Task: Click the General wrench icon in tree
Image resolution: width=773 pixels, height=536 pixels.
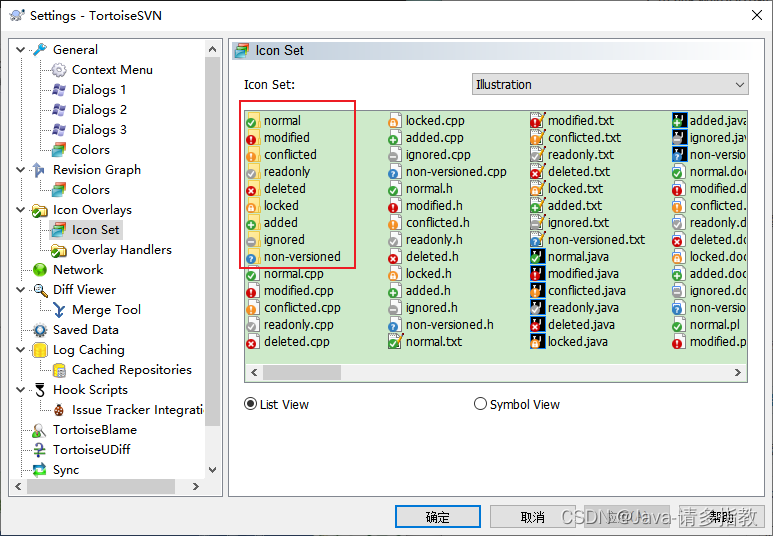Action: [40, 49]
